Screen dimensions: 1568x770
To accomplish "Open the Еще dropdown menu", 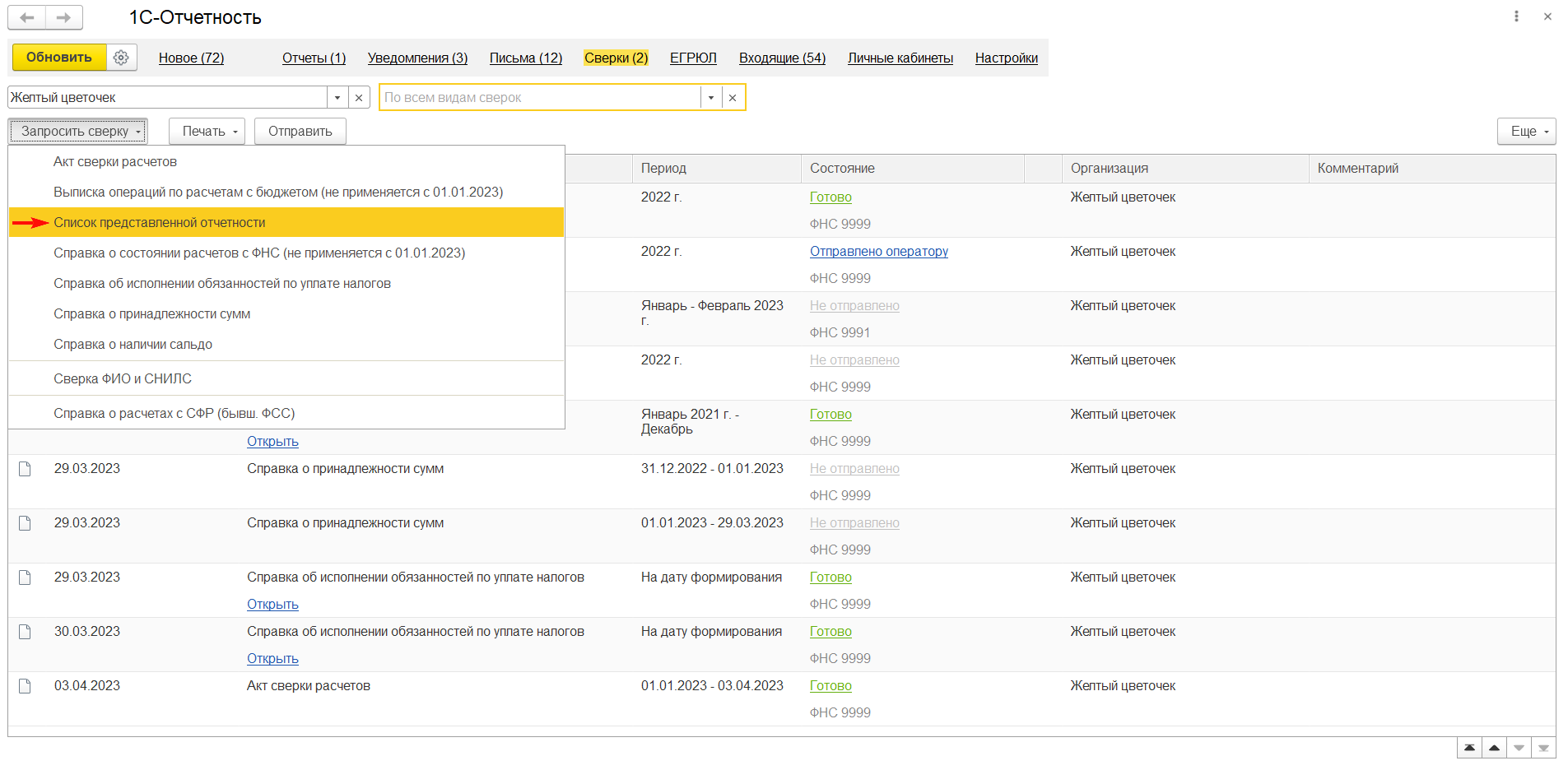I will tap(1526, 132).
